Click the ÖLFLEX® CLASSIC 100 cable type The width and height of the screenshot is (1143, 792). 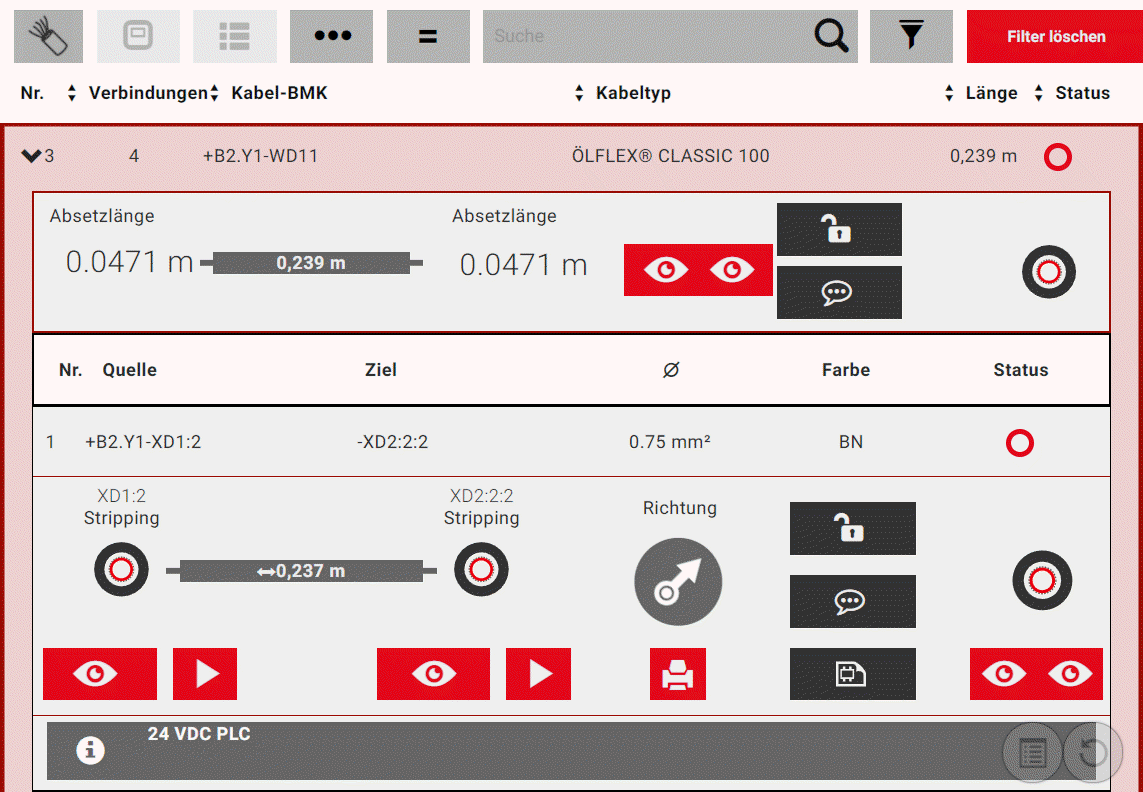[671, 156]
